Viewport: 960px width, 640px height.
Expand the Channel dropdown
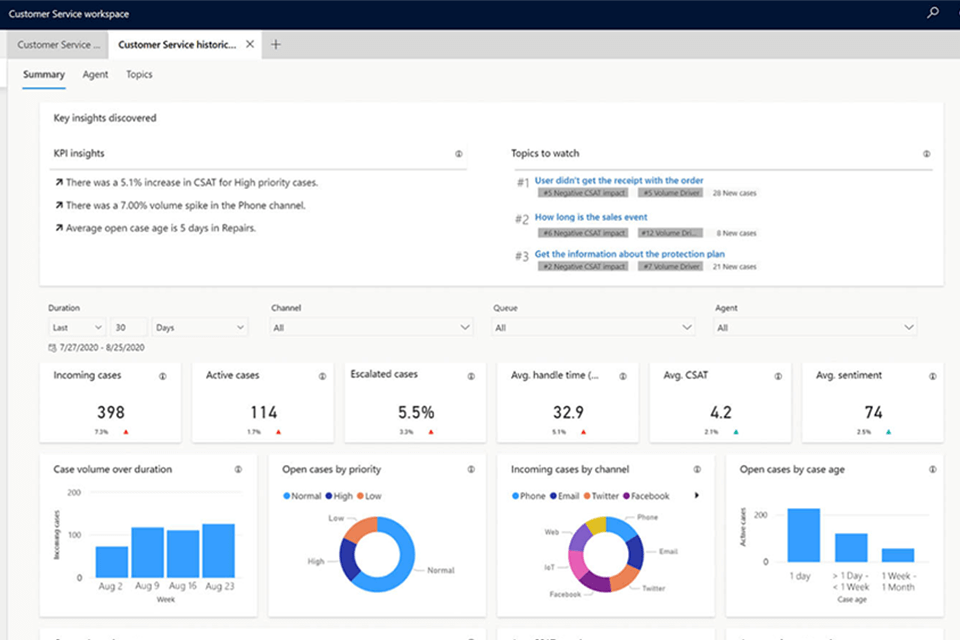point(371,327)
